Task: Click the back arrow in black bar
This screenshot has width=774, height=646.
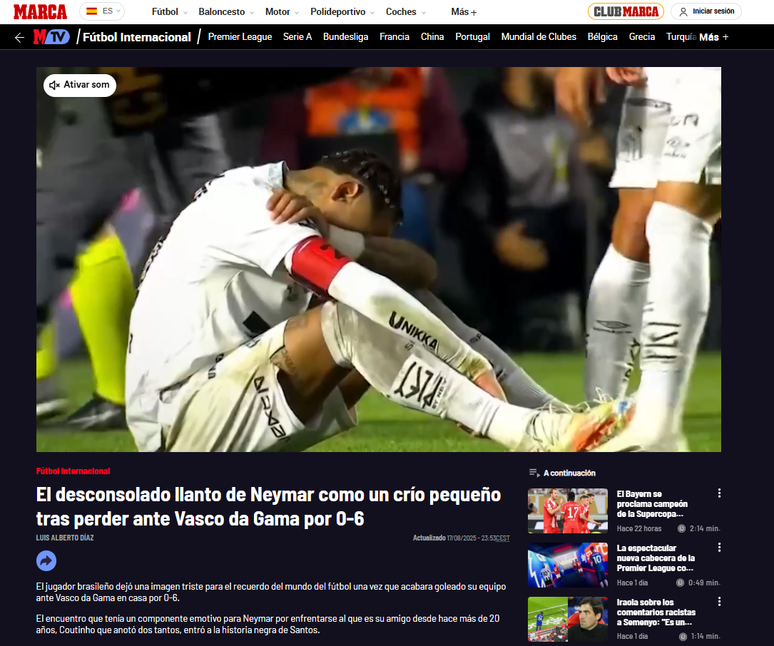Action: (19, 38)
